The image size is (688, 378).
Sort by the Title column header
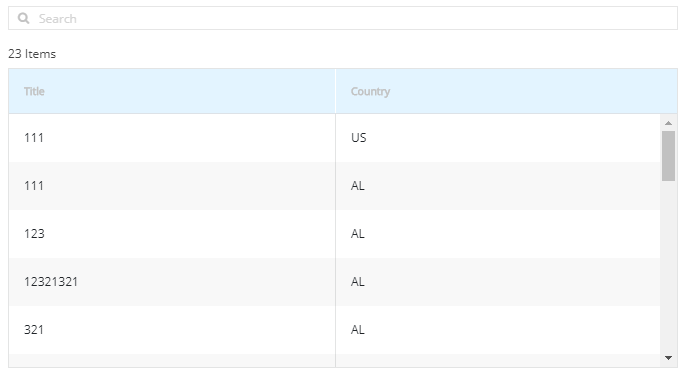(34, 91)
